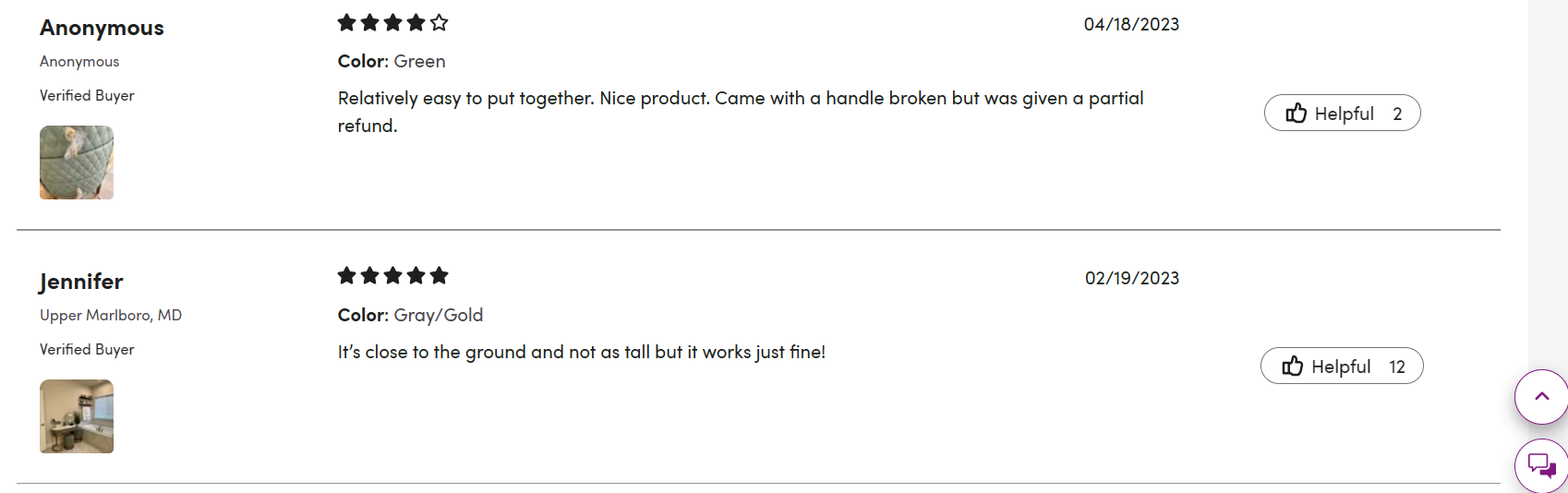Screen dimensions: 1568x493
Task: Open Jennifer's room review photo
Action: click(x=77, y=416)
